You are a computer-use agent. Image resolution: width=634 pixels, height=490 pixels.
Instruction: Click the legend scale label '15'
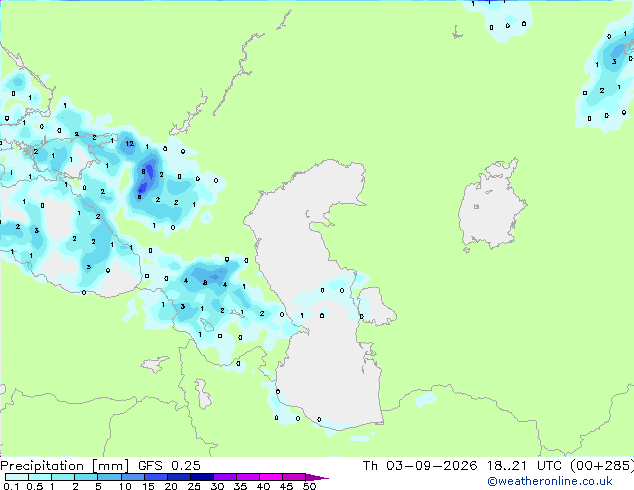[148, 486]
